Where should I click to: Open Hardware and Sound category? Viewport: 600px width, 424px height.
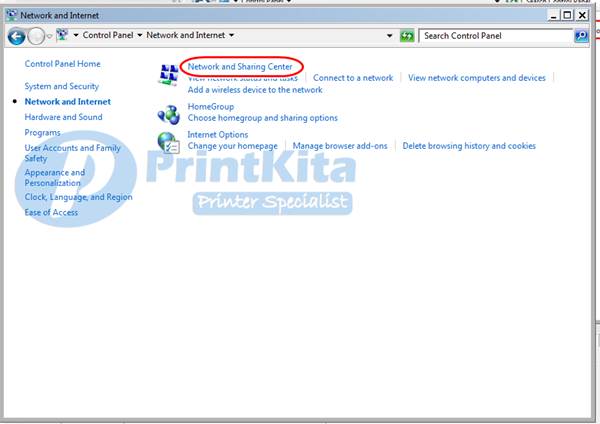click(x=63, y=117)
